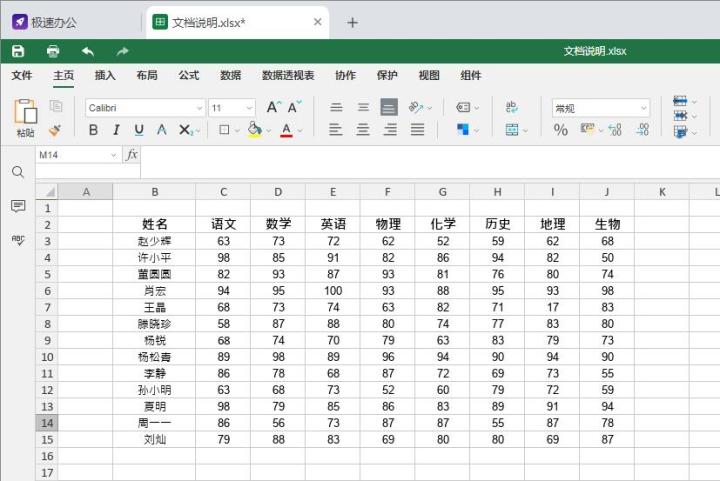Open a new tab with the plus button
The width and height of the screenshot is (720, 481).
pyautogui.click(x=352, y=22)
